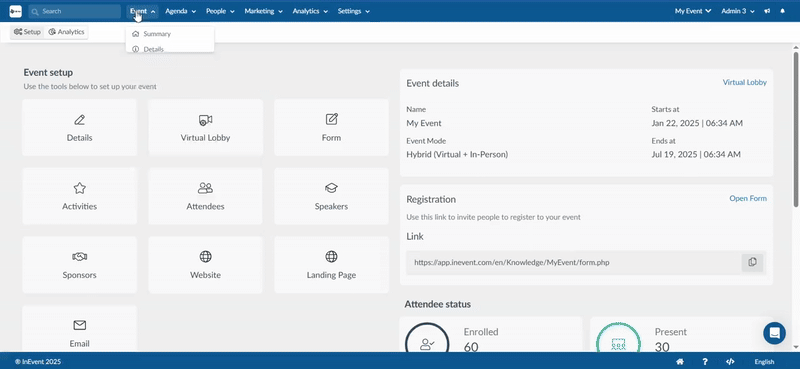Screen dimensions: 800x369
Task: Open the Email setup card
Action: (80, 329)
